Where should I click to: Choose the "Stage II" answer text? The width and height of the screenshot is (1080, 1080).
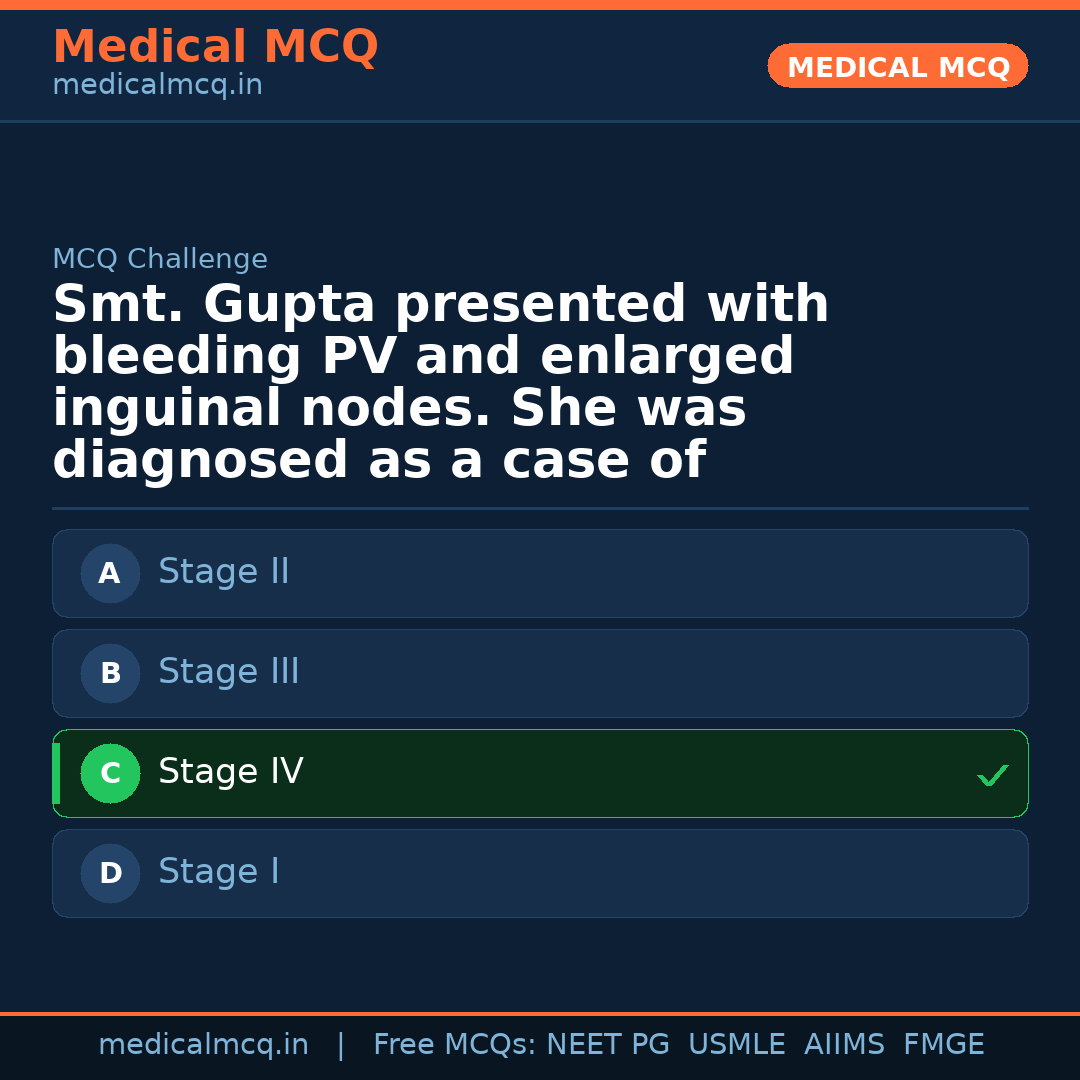pyautogui.click(x=223, y=572)
